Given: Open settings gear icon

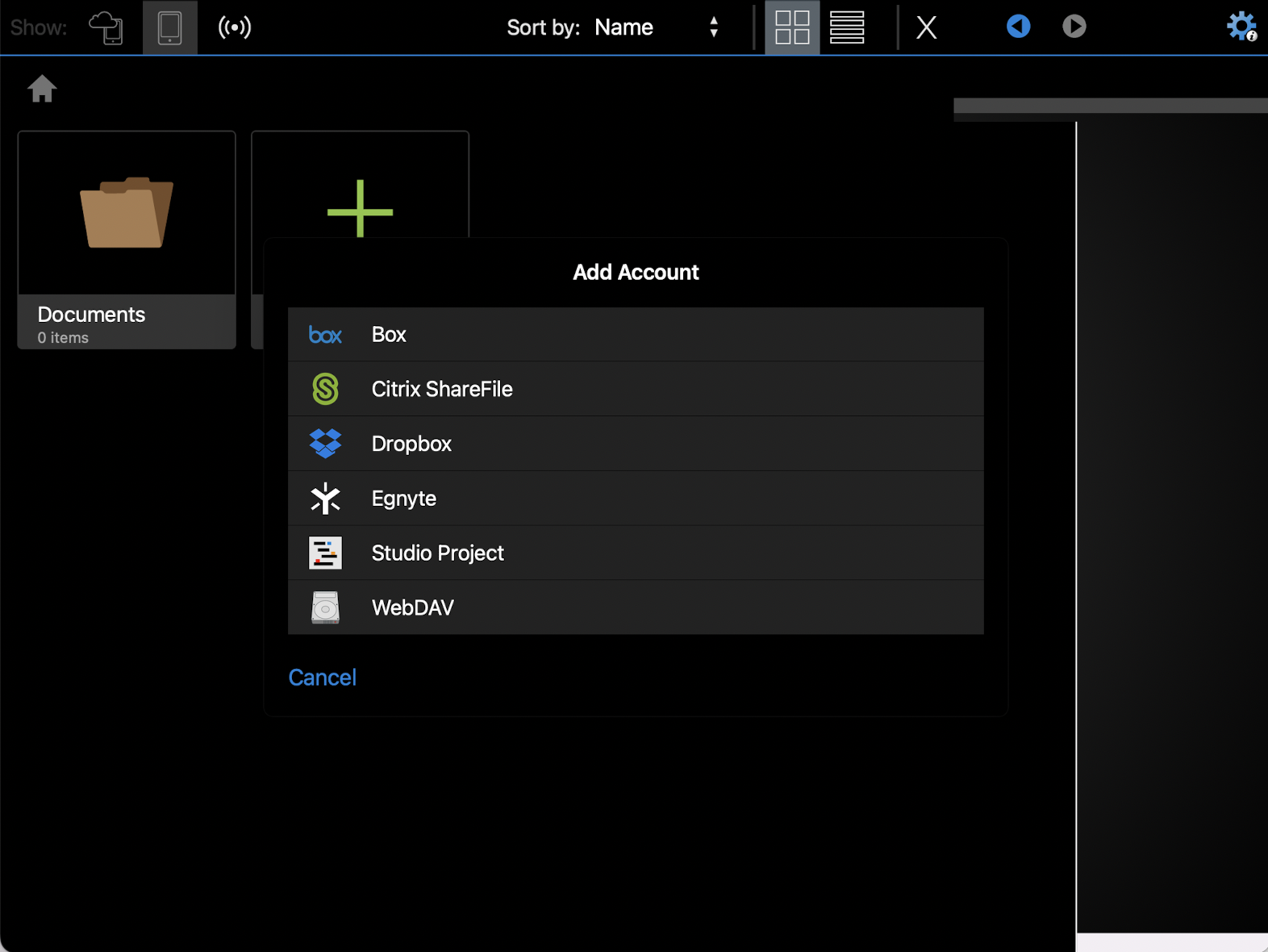Looking at the screenshot, I should coord(1241,27).
